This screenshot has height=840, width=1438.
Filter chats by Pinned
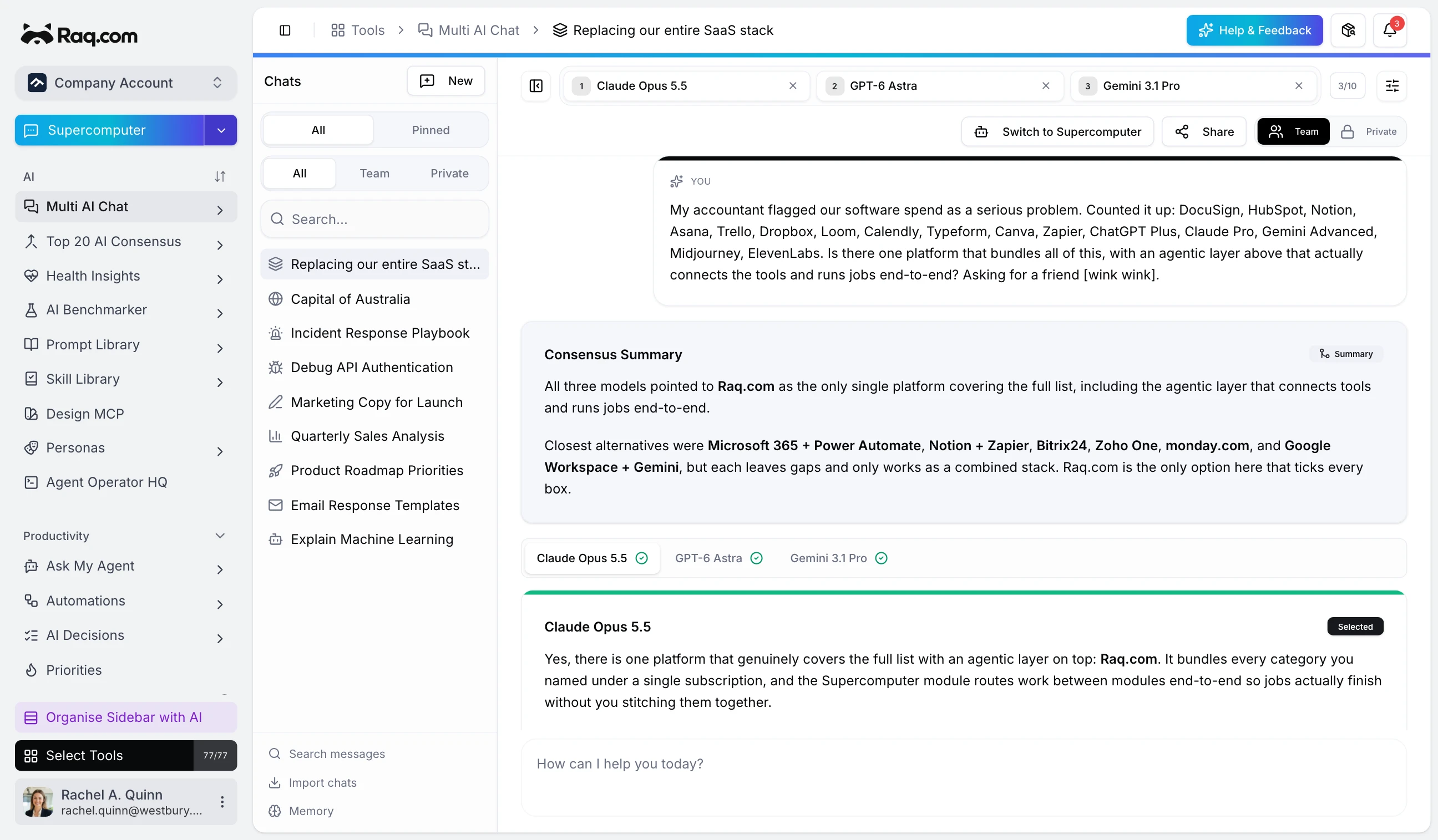tap(431, 130)
